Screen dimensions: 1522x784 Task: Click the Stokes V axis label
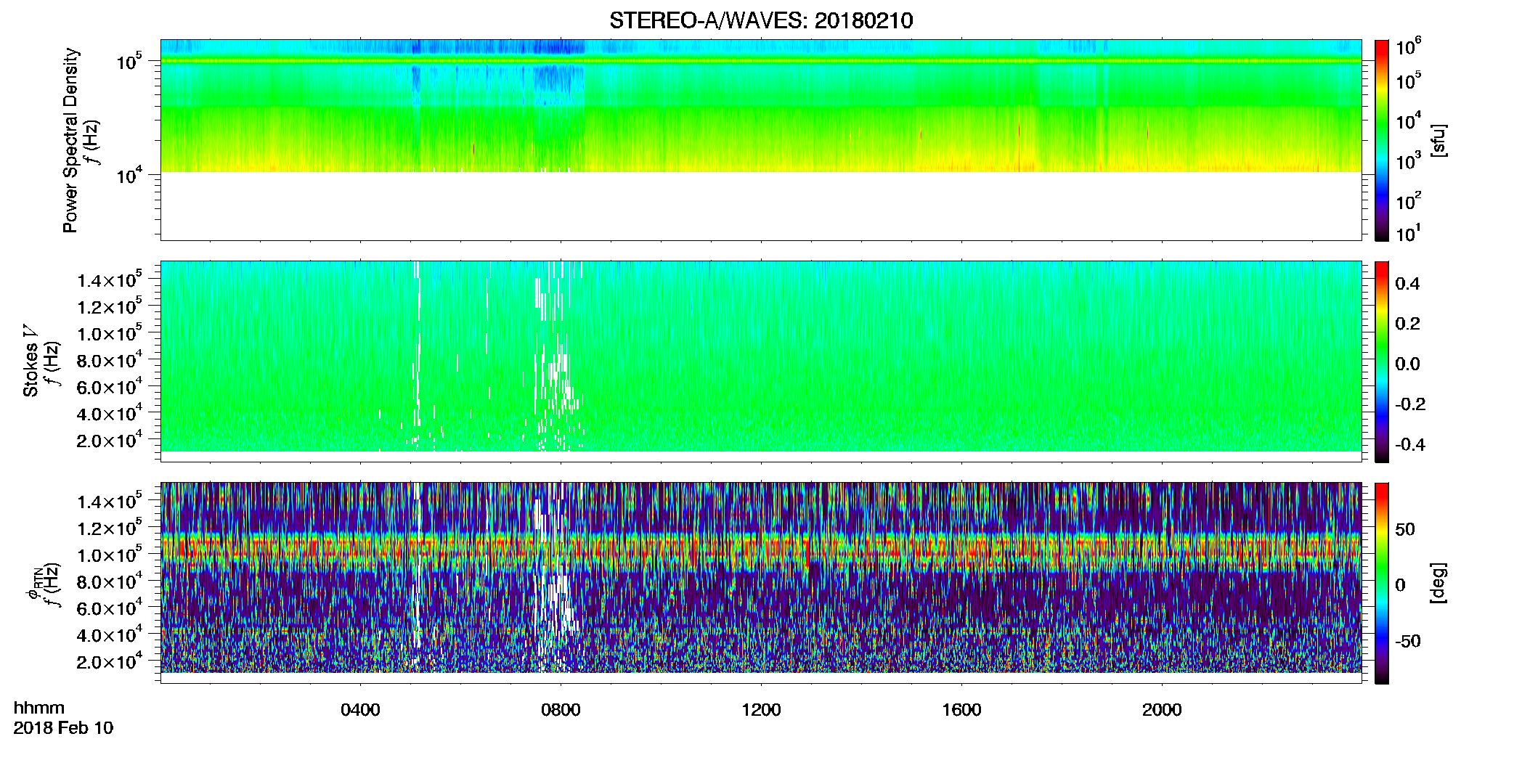pyautogui.click(x=31, y=361)
